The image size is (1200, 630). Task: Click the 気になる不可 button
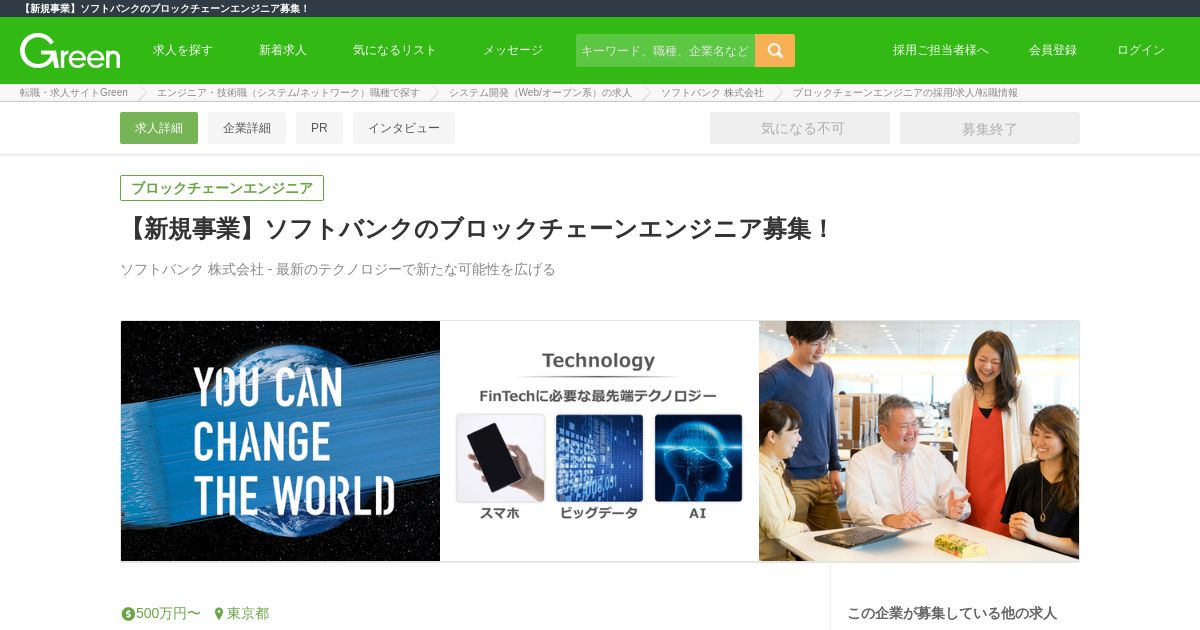[x=800, y=128]
